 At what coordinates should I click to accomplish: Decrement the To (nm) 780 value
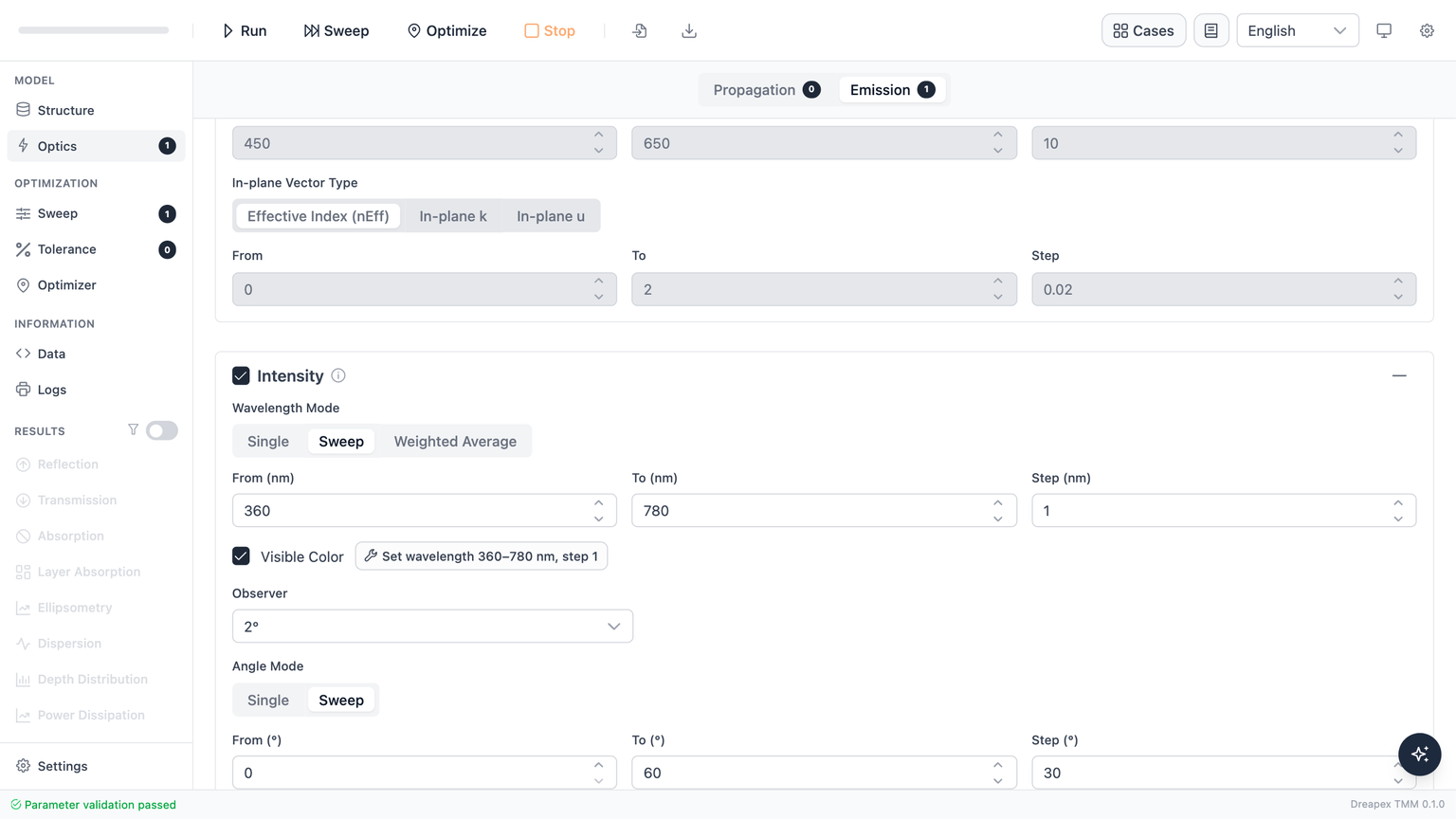pos(998,519)
